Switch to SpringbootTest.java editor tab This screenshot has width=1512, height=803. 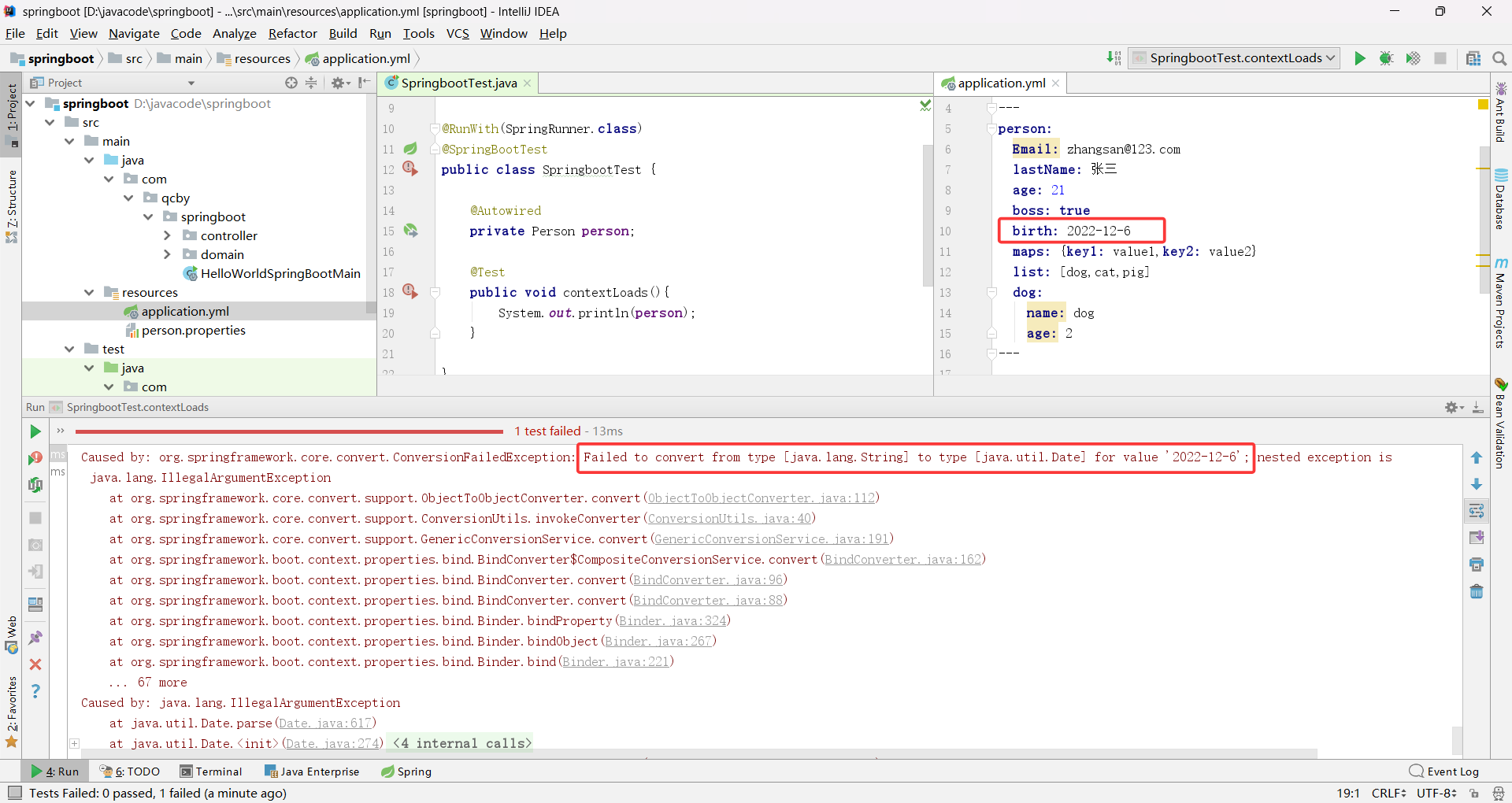(x=459, y=83)
